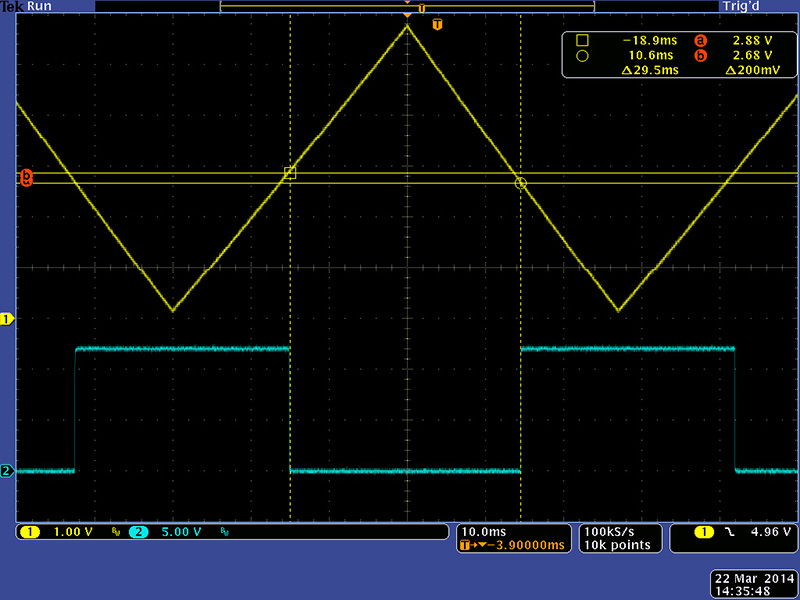Click the round cursor b on waveform

click(x=520, y=183)
